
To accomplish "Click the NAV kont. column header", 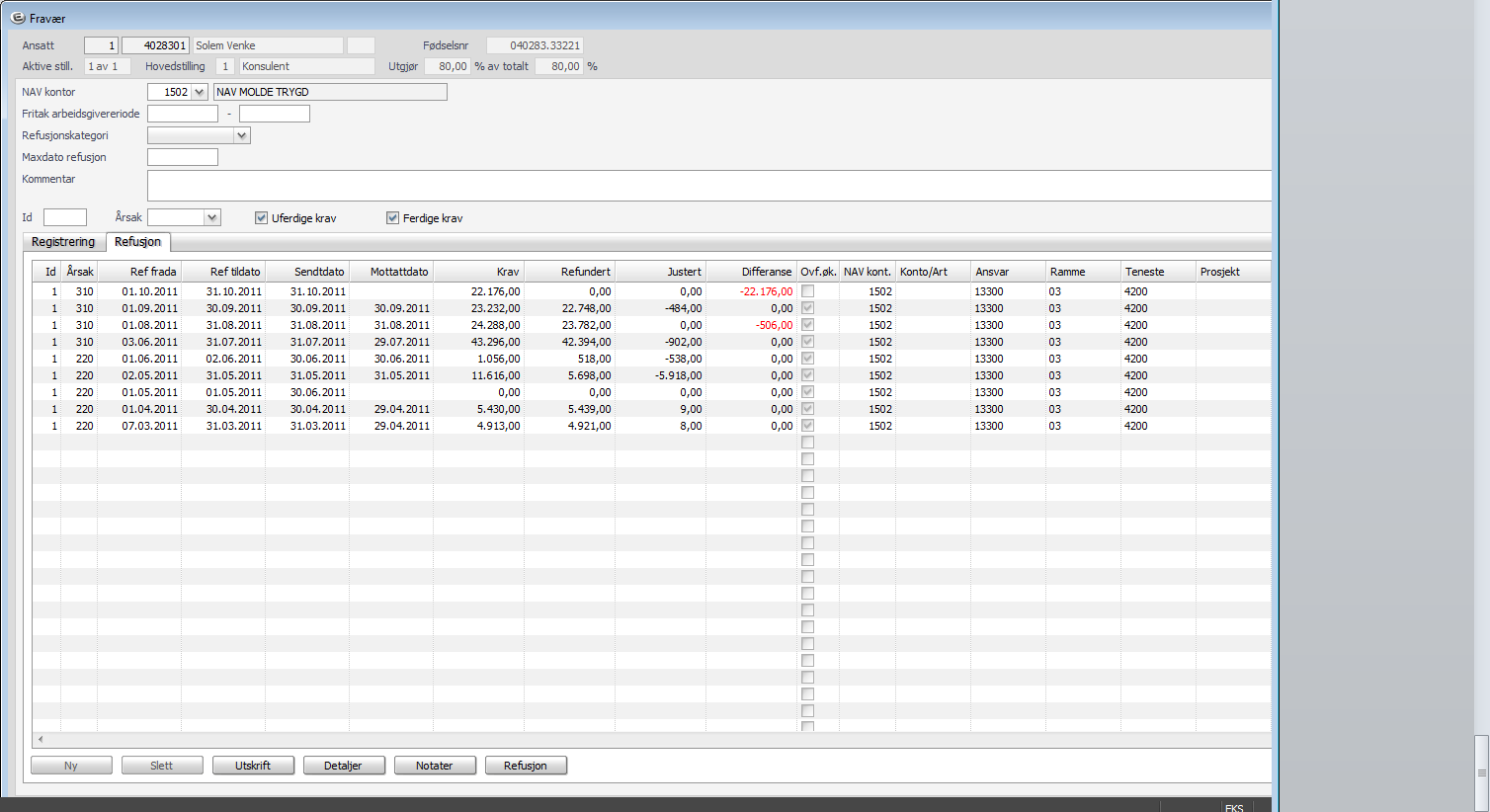I will (x=868, y=272).
